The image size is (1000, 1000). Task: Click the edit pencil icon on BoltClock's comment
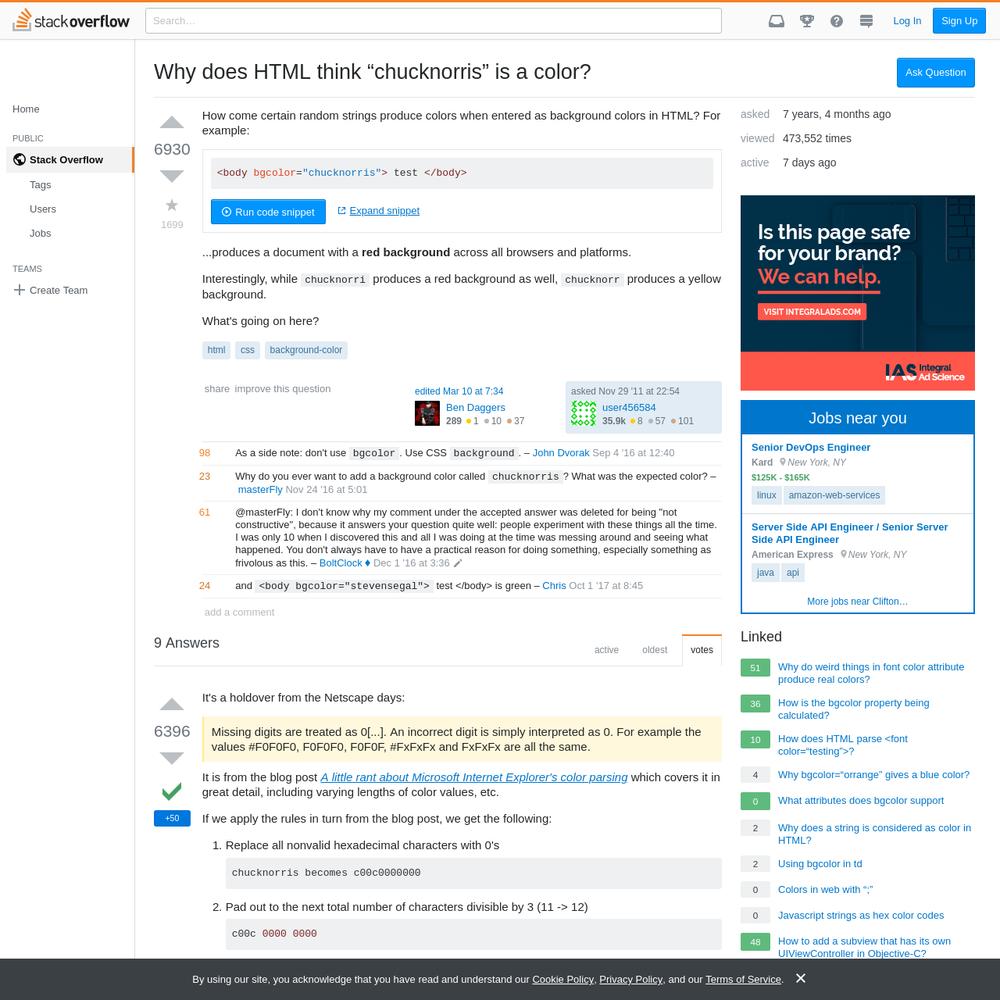coord(457,563)
